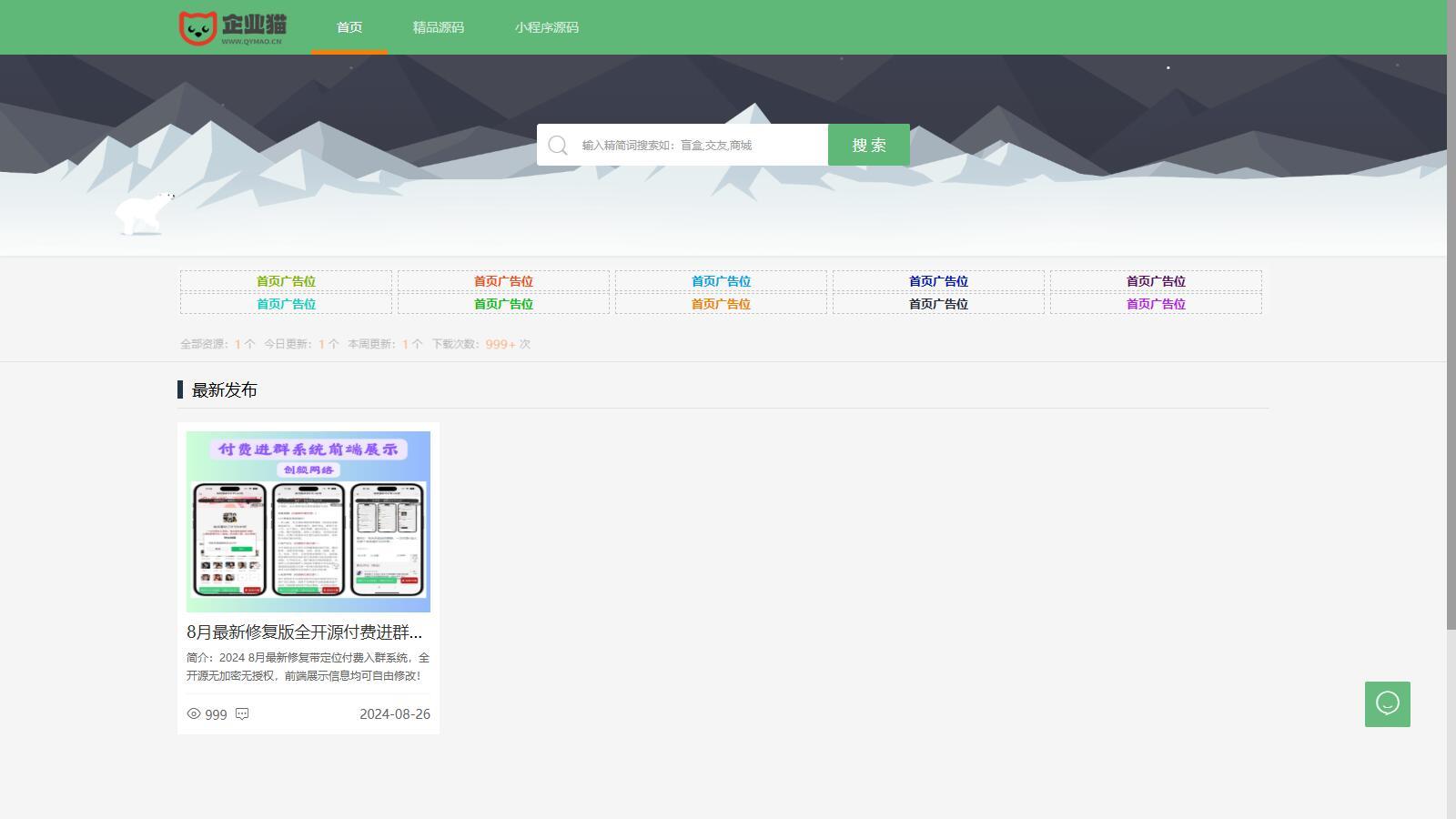Open the 精品源码 navigation tab

(439, 27)
